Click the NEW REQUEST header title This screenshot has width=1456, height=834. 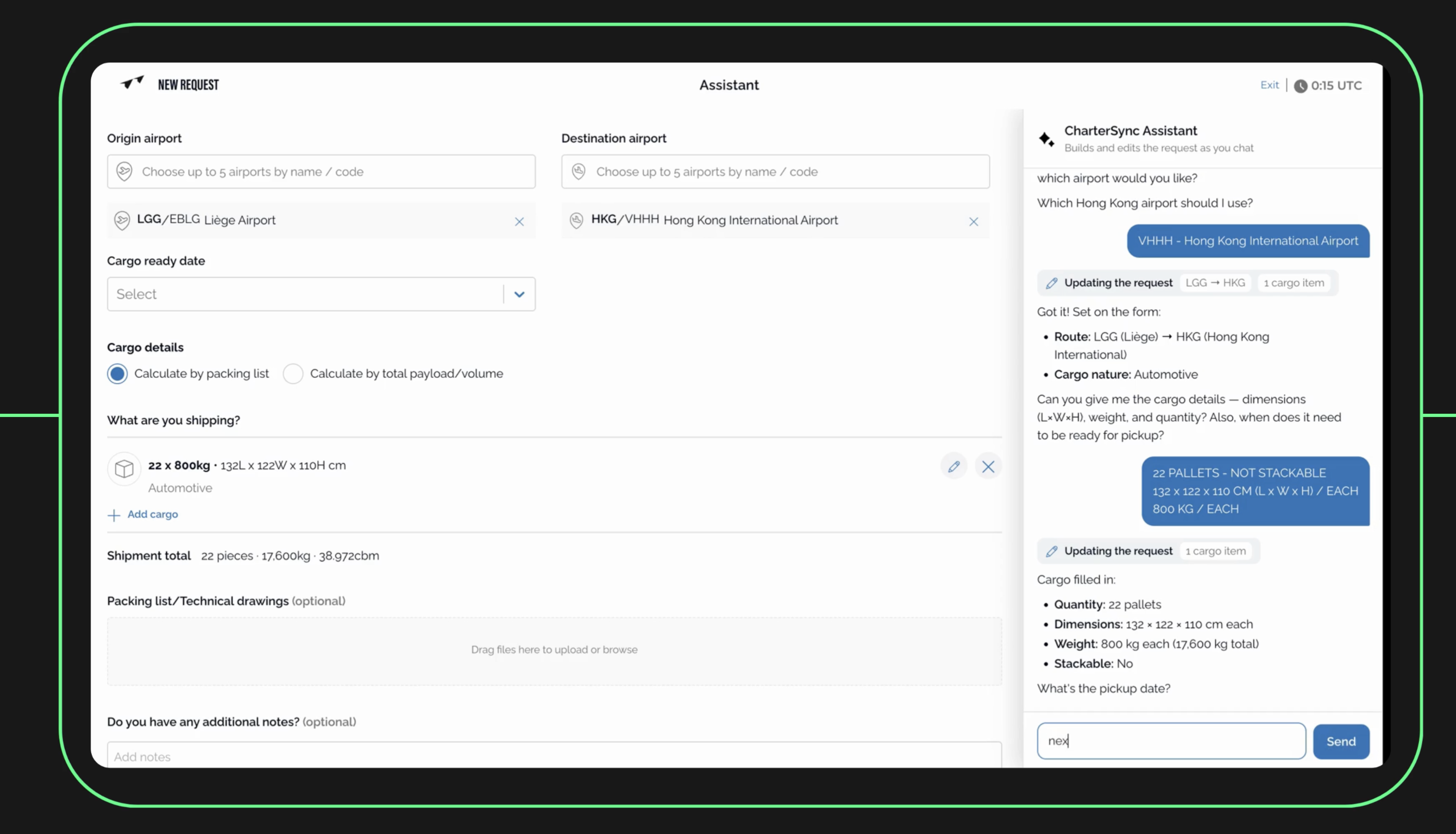189,85
